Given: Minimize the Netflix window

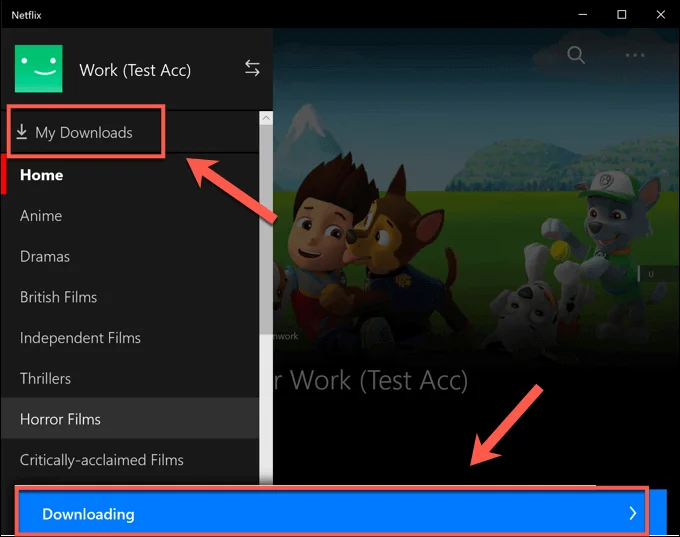Looking at the screenshot, I should pyautogui.click(x=582, y=14).
